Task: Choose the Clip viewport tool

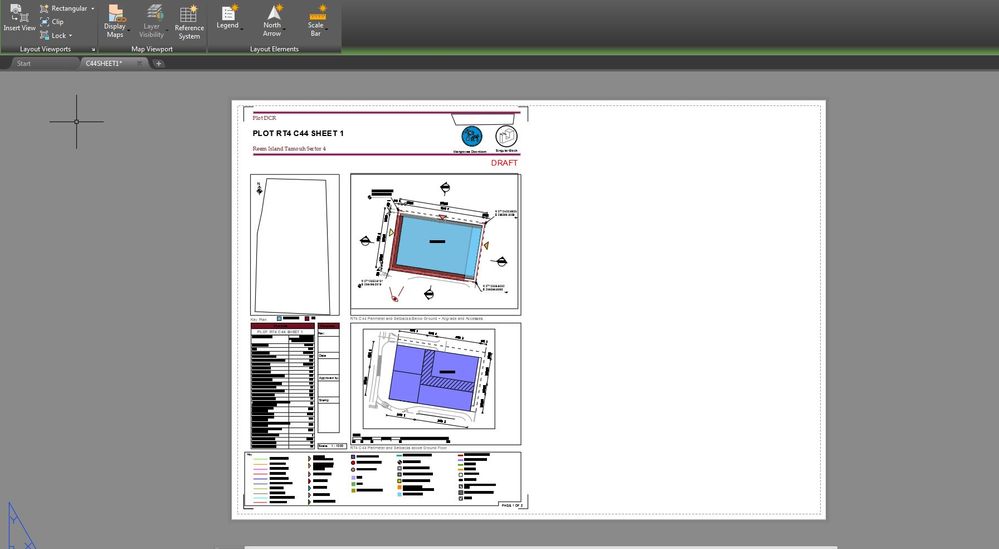Action: (52, 22)
